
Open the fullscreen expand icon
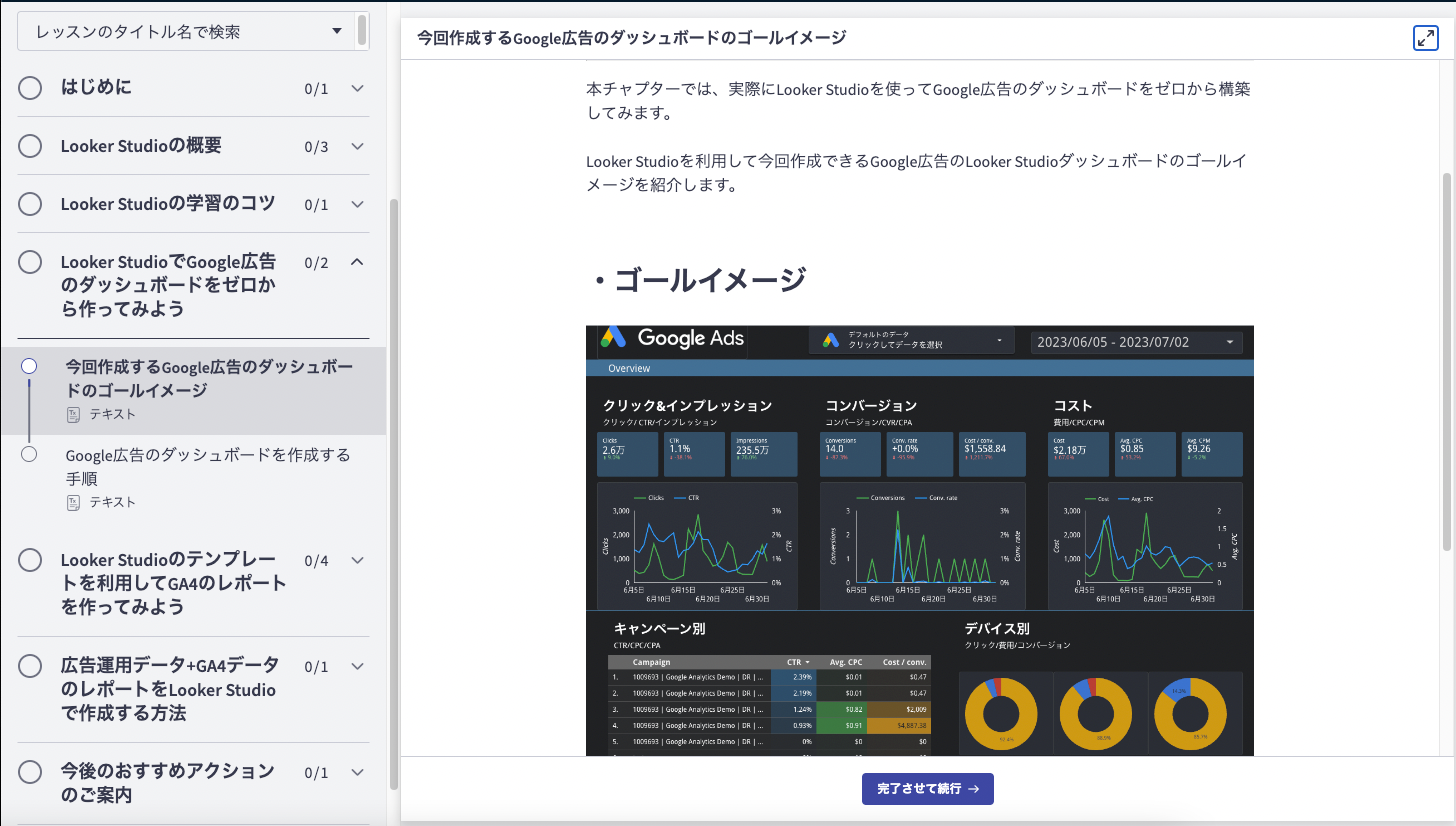tap(1425, 38)
